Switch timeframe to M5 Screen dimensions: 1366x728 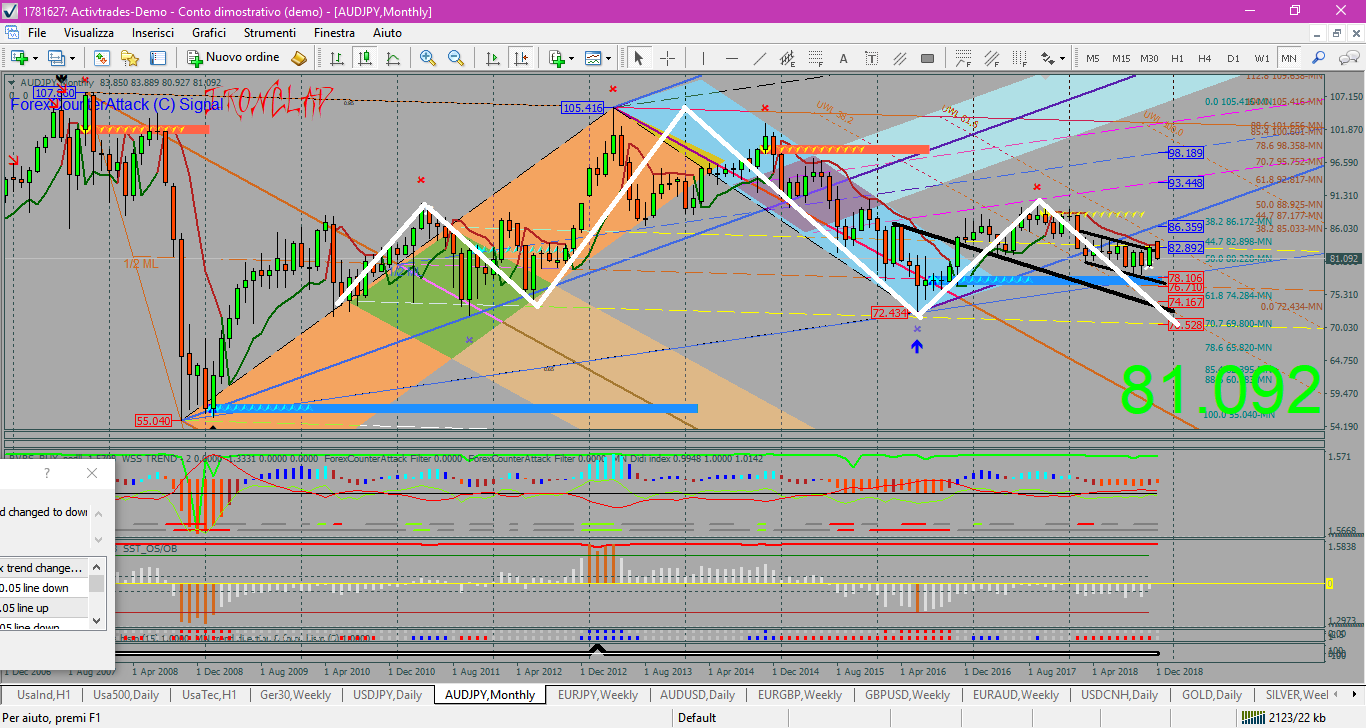(1093, 58)
